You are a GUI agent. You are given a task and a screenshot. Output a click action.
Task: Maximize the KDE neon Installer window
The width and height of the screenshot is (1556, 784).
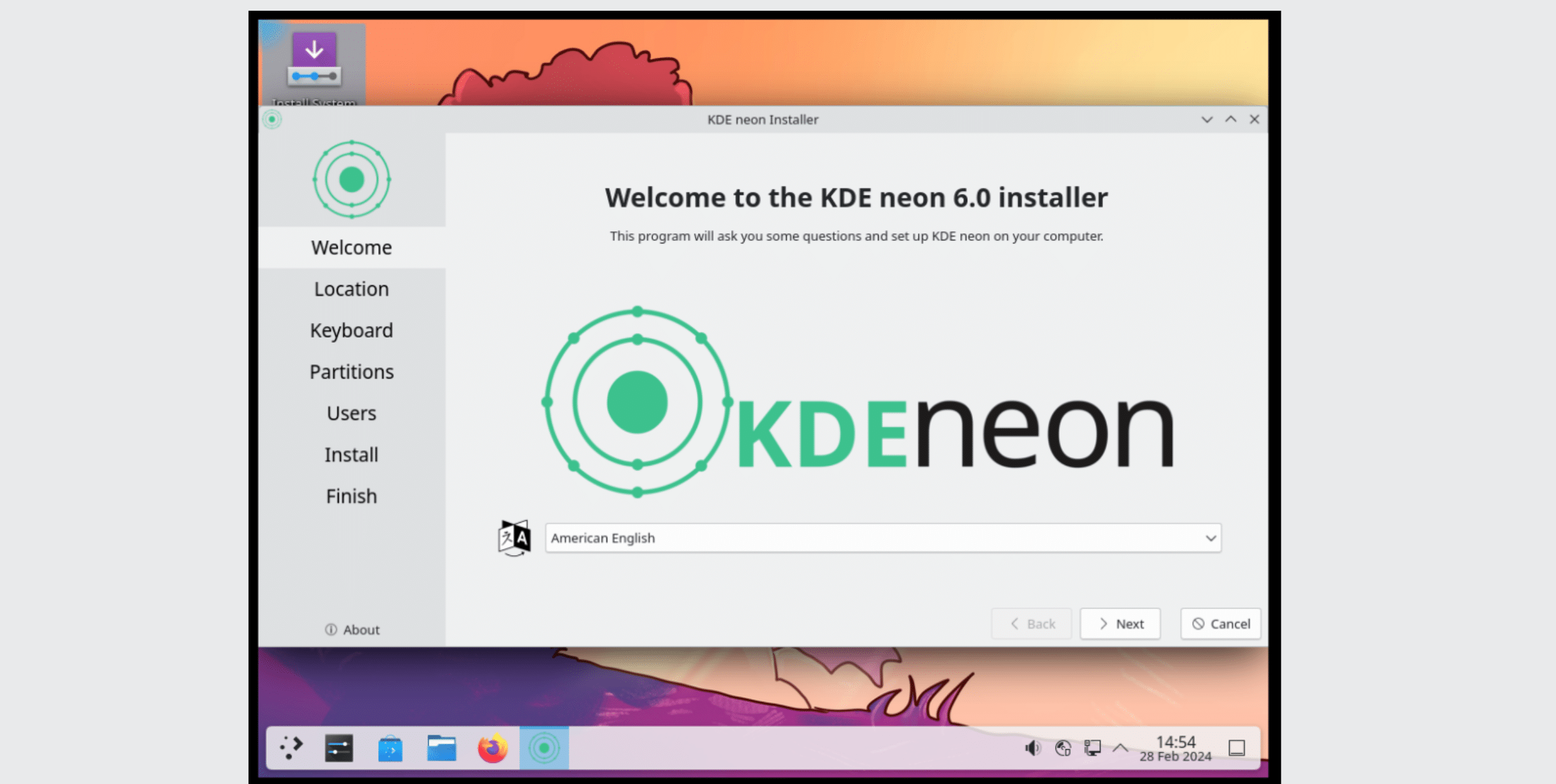(1230, 119)
